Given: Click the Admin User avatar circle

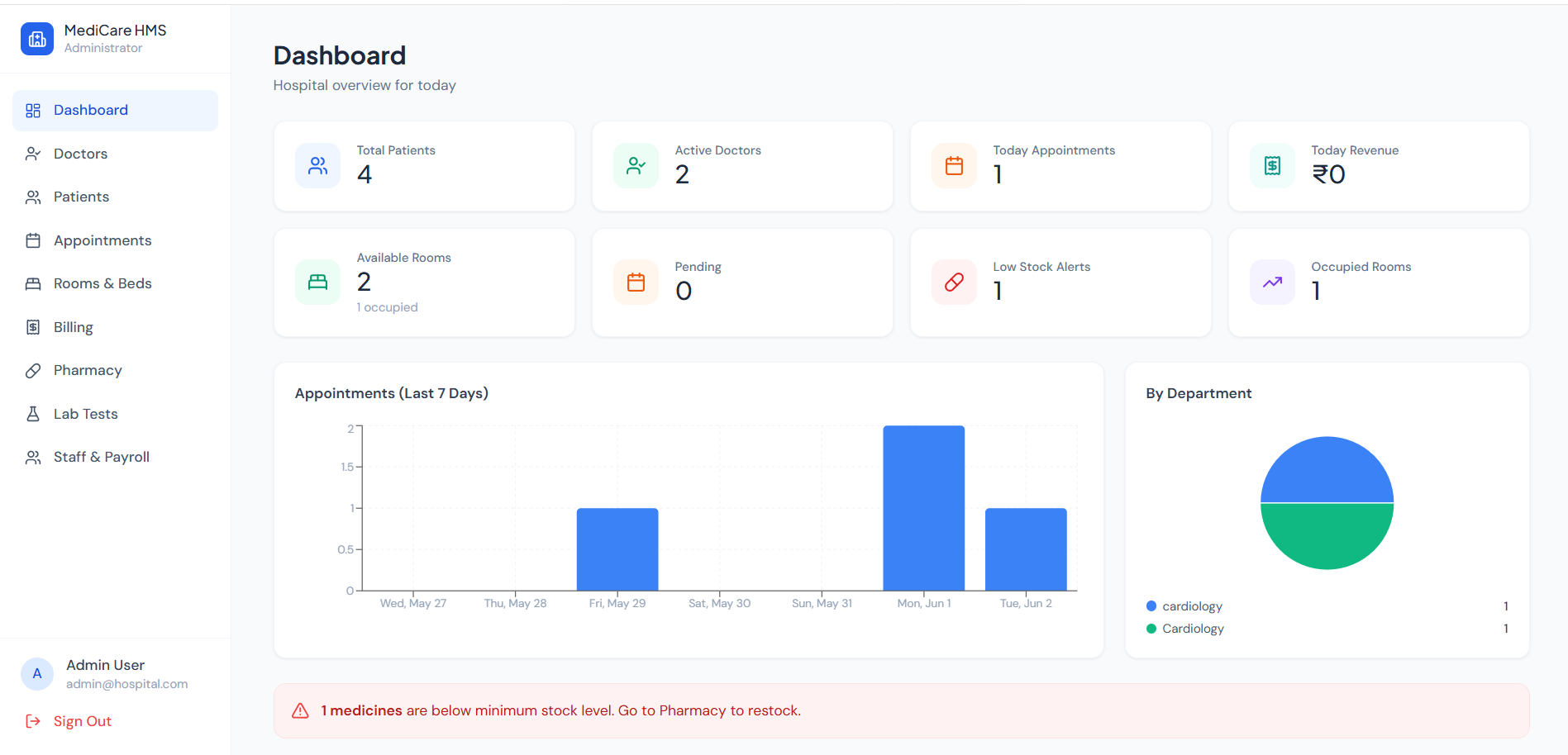Looking at the screenshot, I should click(37, 674).
